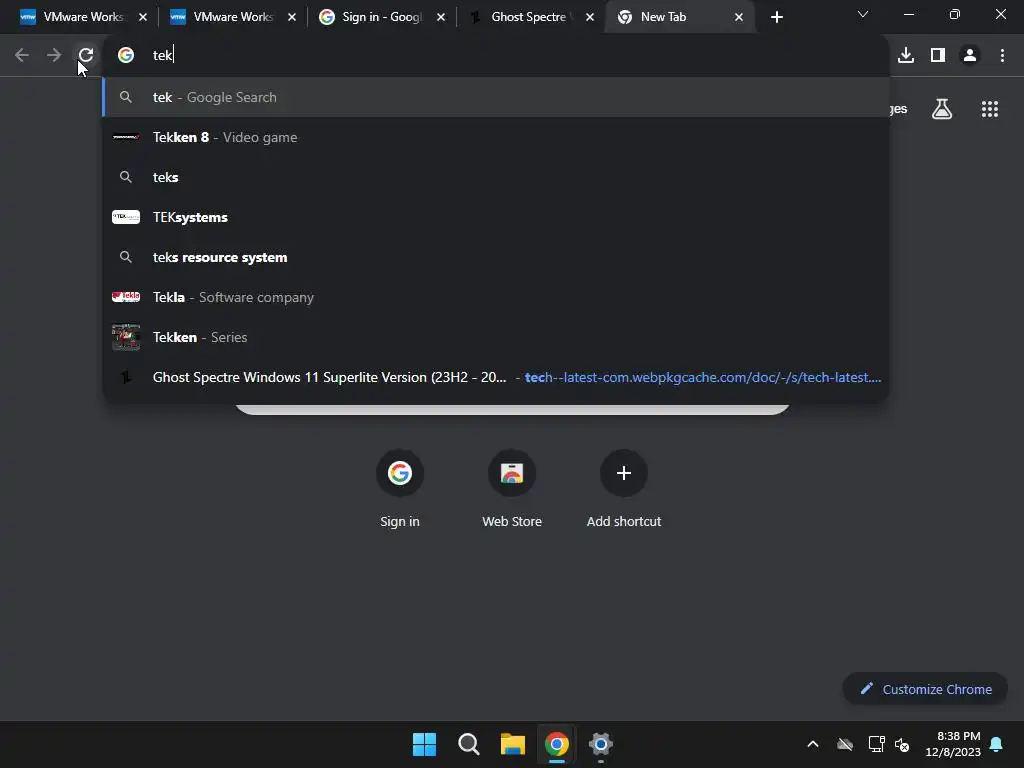Open the notification bell icon

[x=997, y=744]
